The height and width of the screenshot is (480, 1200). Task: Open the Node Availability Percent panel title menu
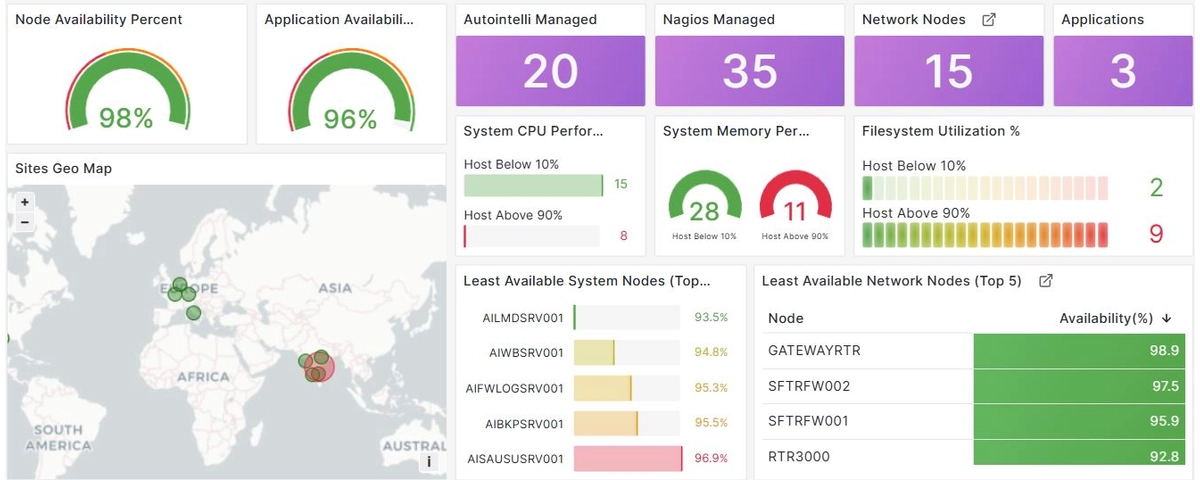[98, 20]
